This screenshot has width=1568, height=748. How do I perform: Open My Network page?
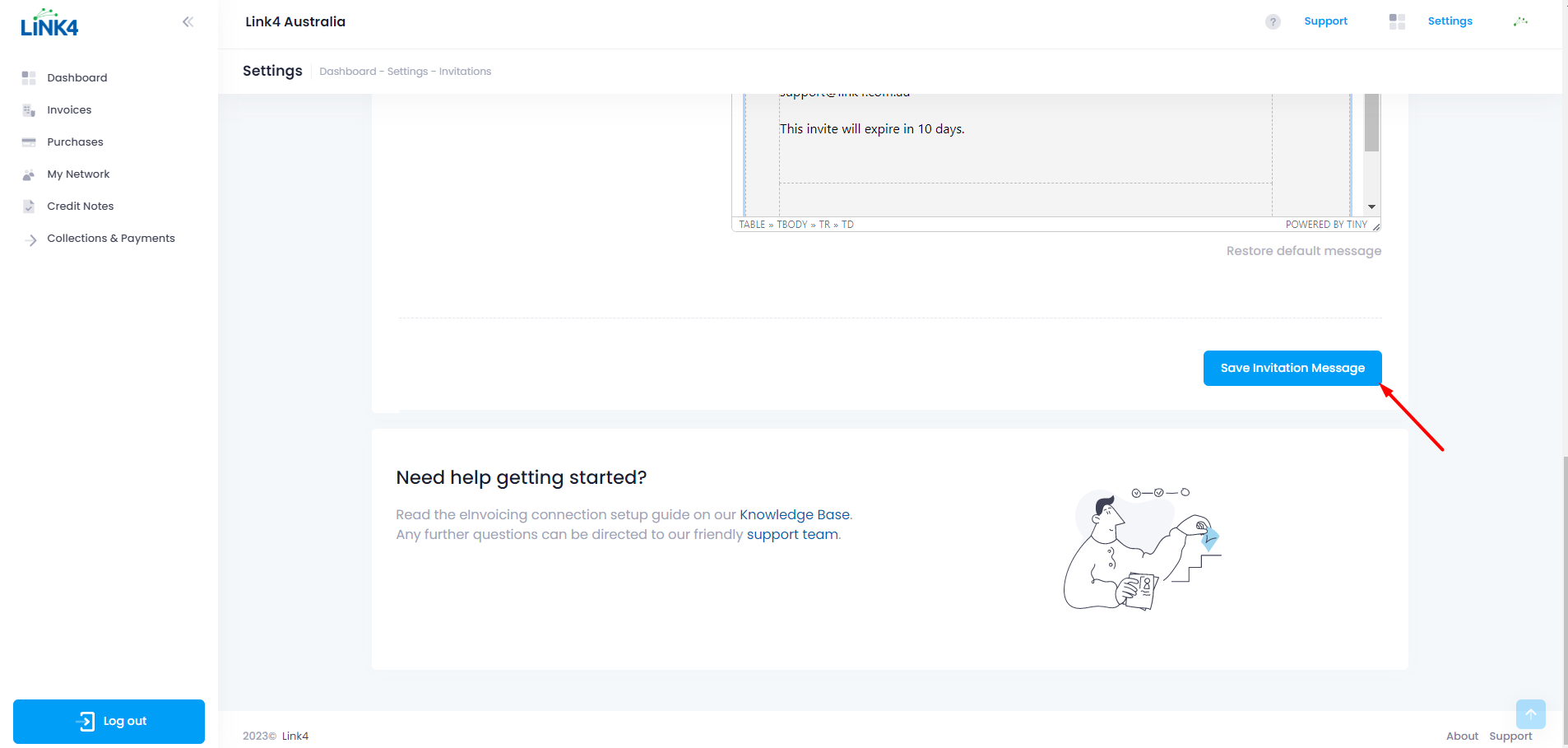click(78, 174)
